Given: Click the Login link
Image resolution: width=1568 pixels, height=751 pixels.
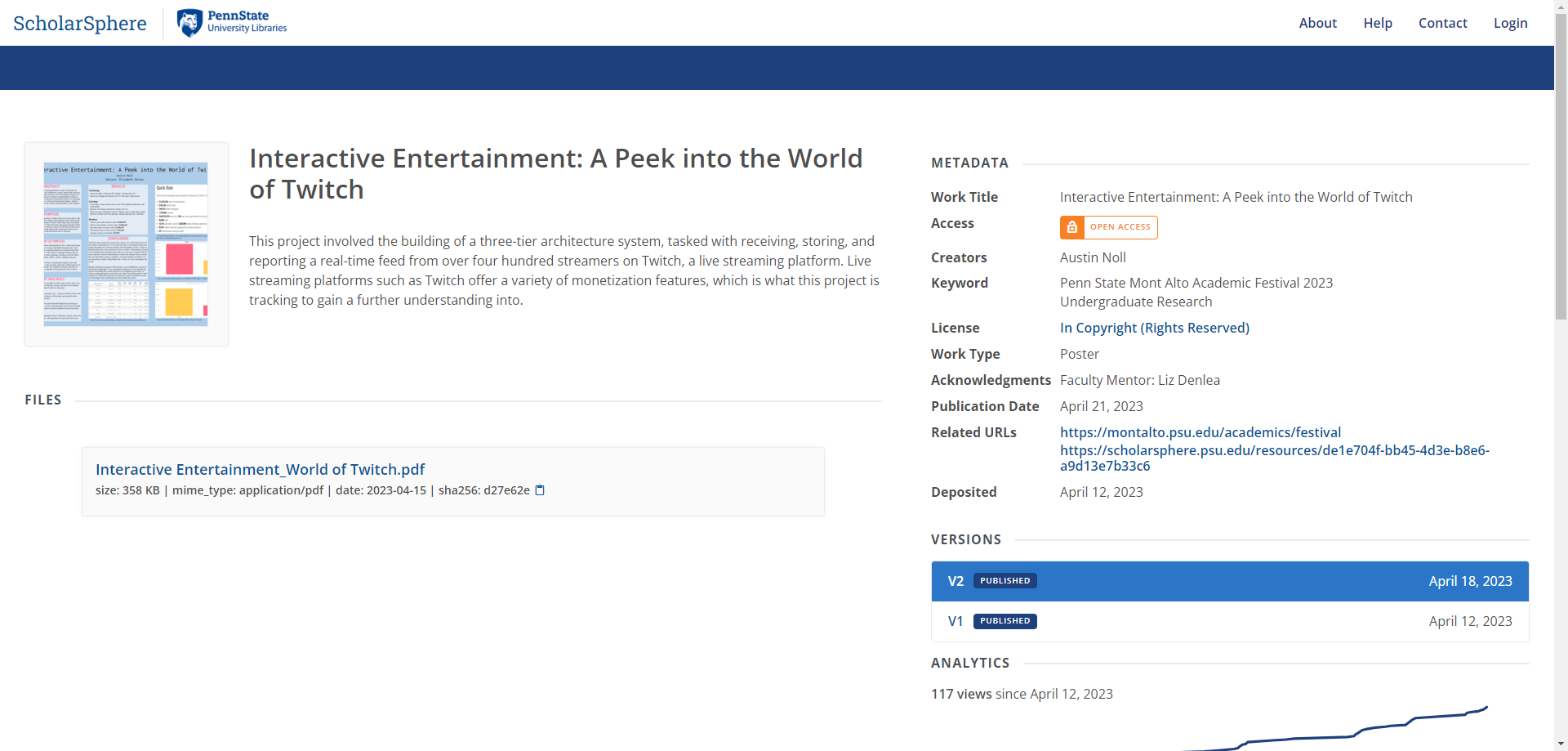Looking at the screenshot, I should (1510, 23).
